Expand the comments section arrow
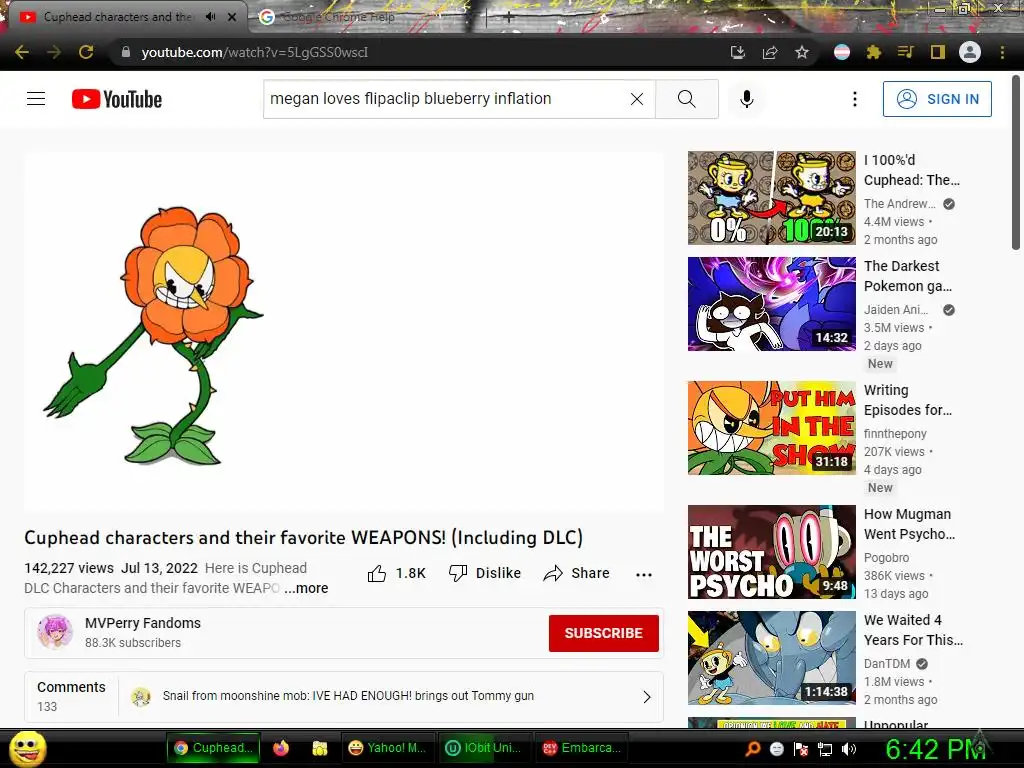Image resolution: width=1024 pixels, height=768 pixels. pos(647,697)
